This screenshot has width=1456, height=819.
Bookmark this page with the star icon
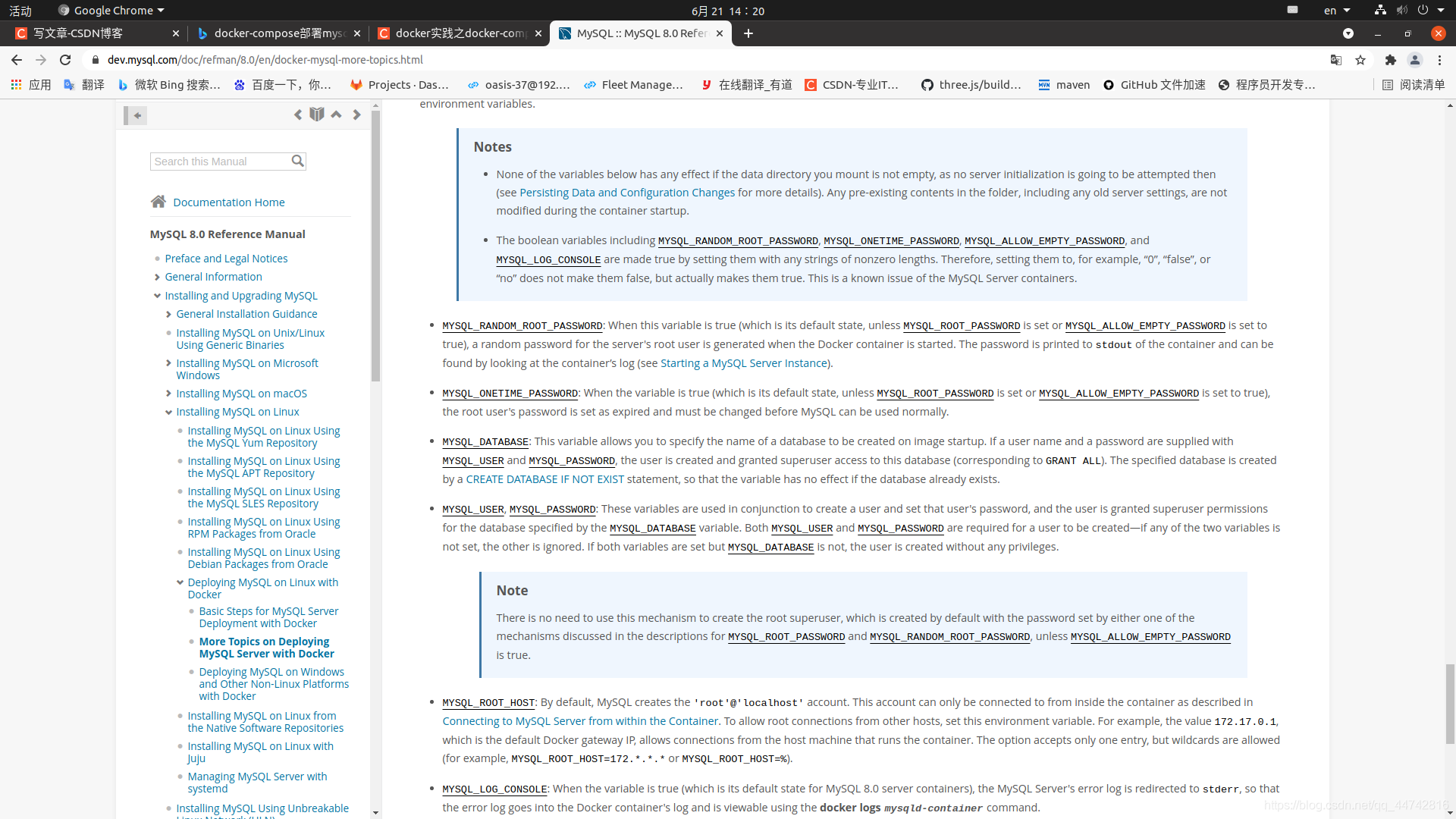click(1360, 60)
